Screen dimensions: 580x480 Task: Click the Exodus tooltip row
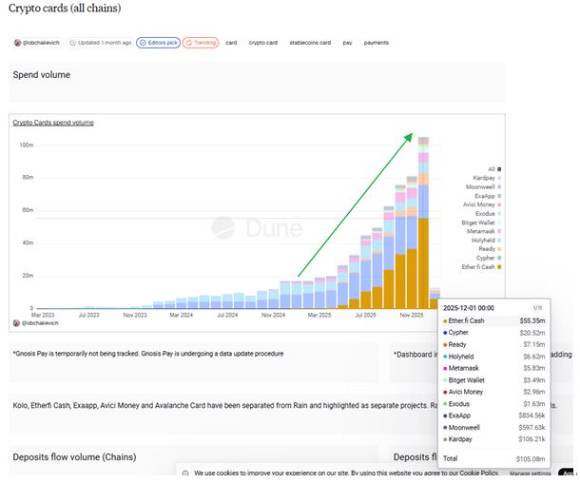click(494, 404)
